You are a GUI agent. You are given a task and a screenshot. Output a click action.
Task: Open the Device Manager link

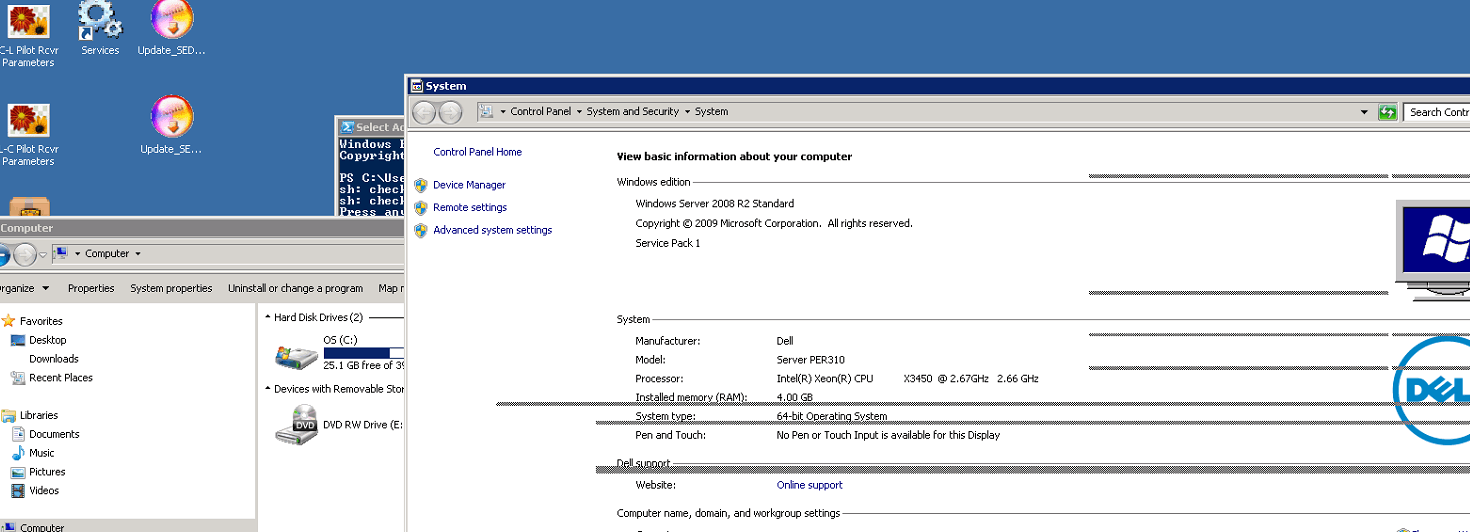pyautogui.click(x=469, y=185)
